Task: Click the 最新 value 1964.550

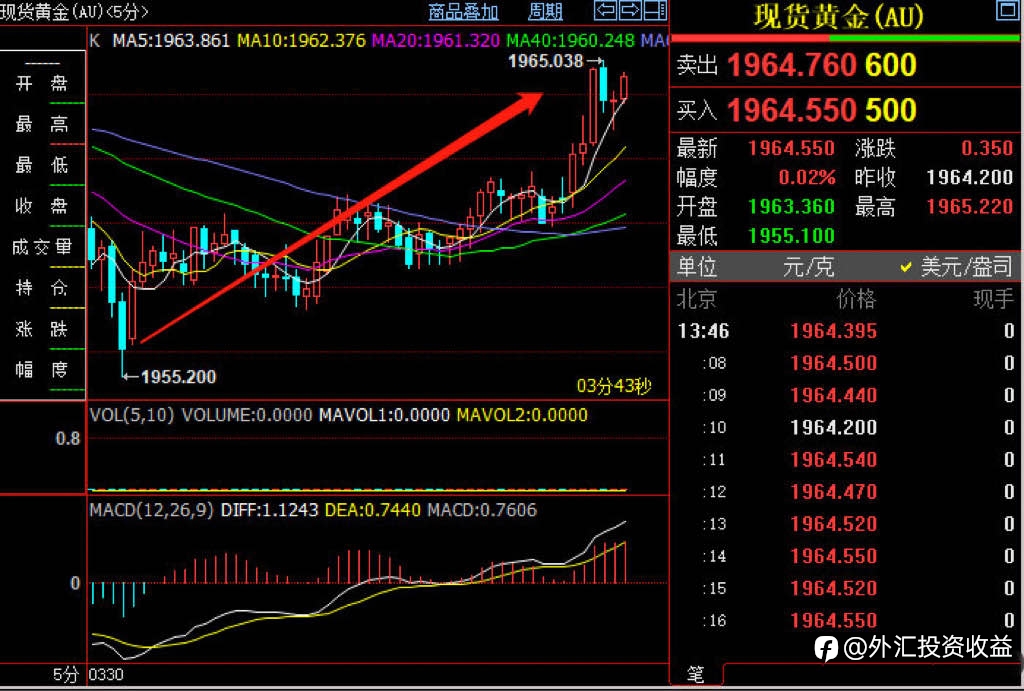Action: pos(792,148)
